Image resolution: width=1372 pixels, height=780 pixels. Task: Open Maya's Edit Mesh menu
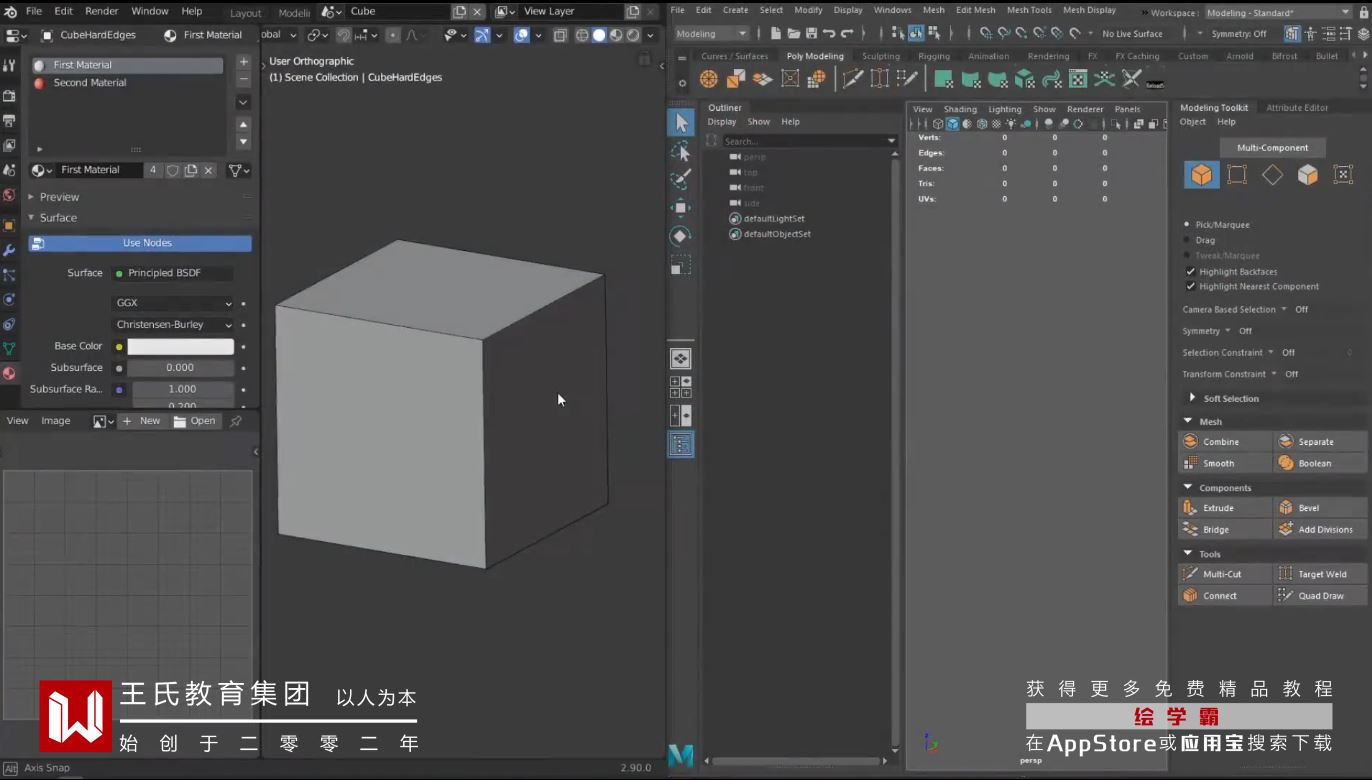click(x=975, y=10)
